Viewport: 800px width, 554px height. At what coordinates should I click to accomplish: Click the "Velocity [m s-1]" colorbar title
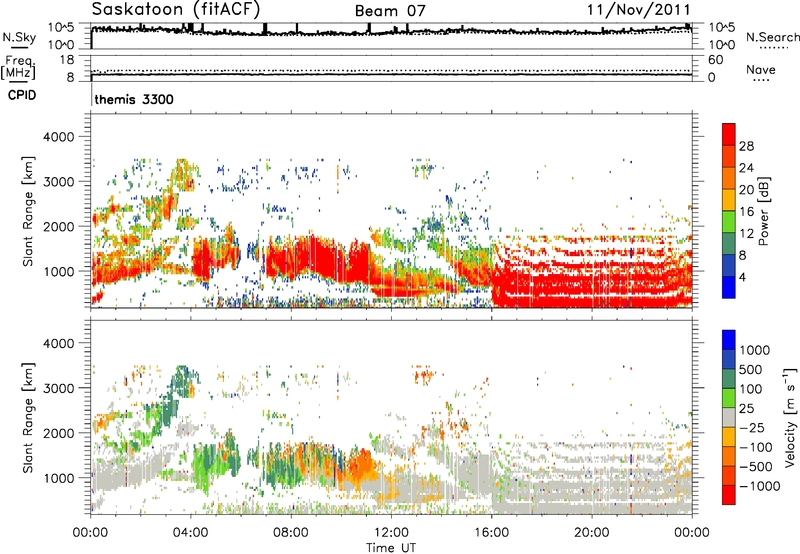(790, 417)
